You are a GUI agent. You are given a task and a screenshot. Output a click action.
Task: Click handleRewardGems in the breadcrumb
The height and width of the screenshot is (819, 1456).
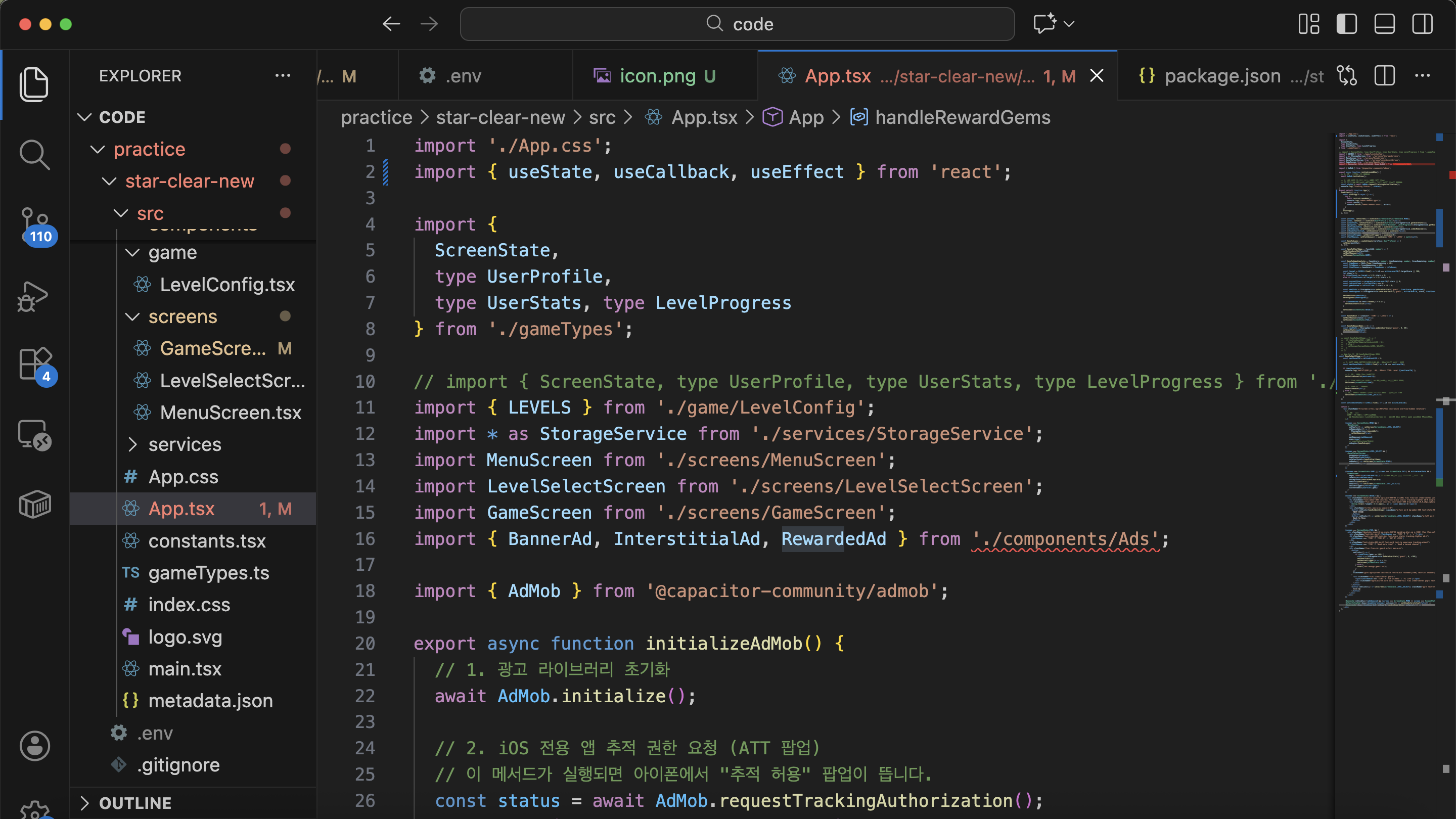(x=962, y=118)
